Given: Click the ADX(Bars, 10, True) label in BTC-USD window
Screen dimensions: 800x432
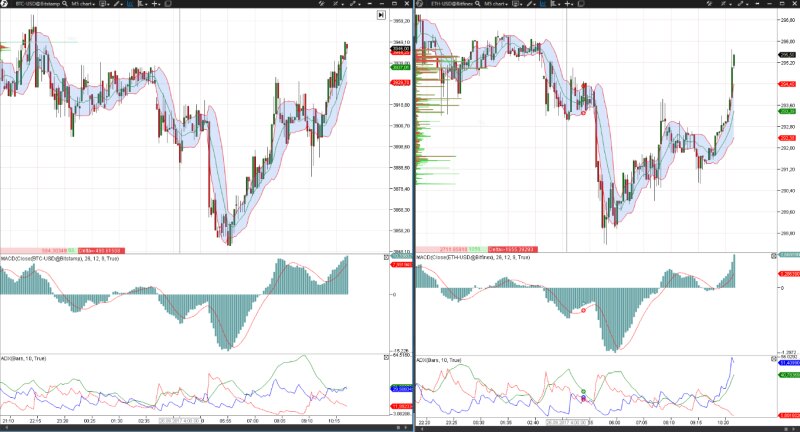Looking at the screenshot, I should (x=23, y=359).
